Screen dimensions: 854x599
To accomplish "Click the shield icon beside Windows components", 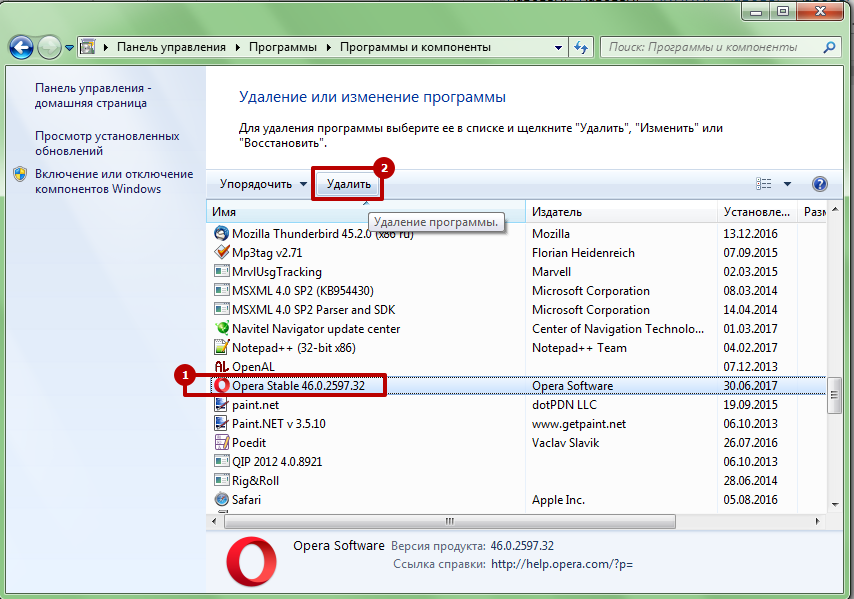I will click(20, 174).
